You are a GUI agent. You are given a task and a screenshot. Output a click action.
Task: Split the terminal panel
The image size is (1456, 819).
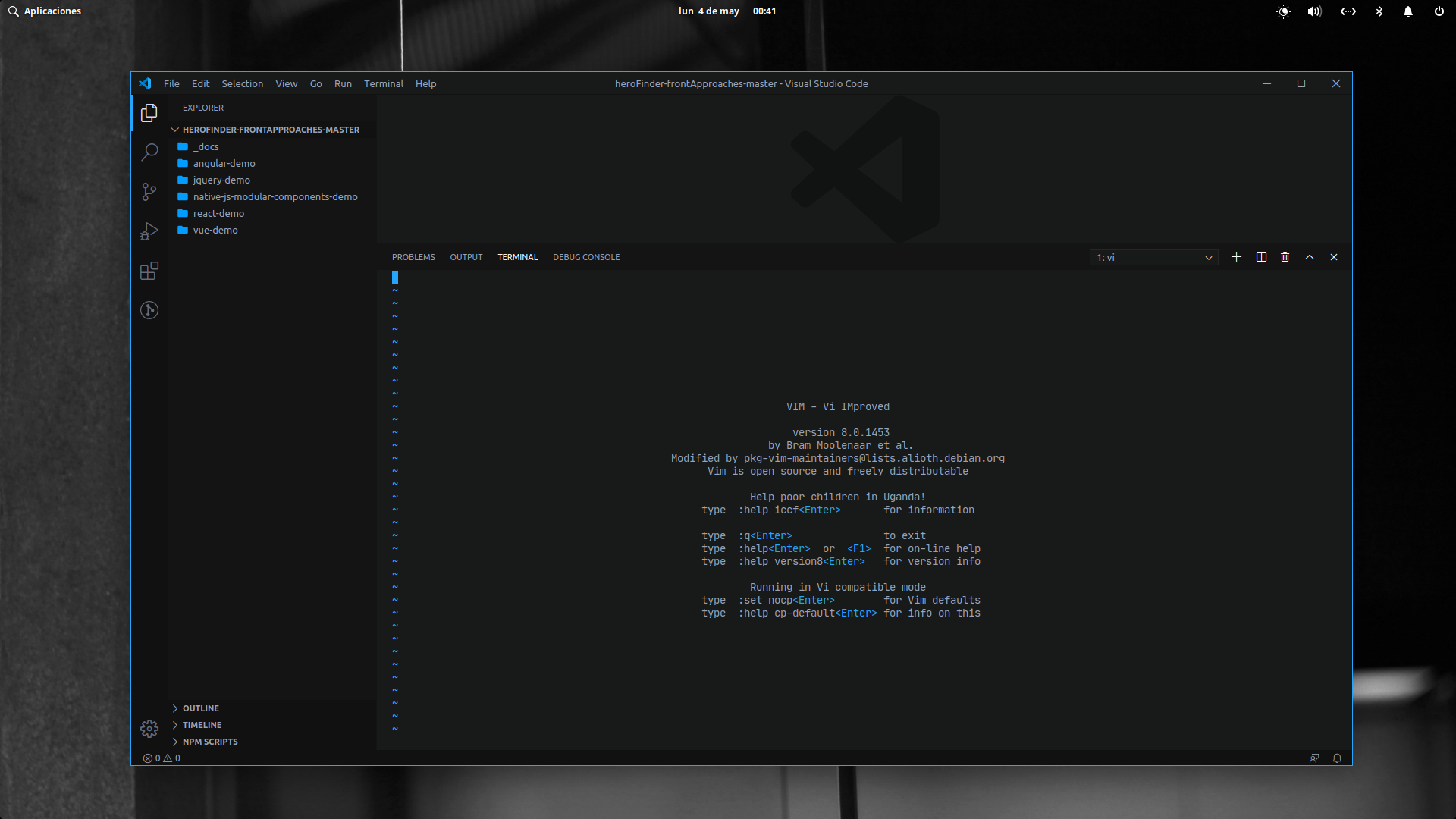[1261, 257]
